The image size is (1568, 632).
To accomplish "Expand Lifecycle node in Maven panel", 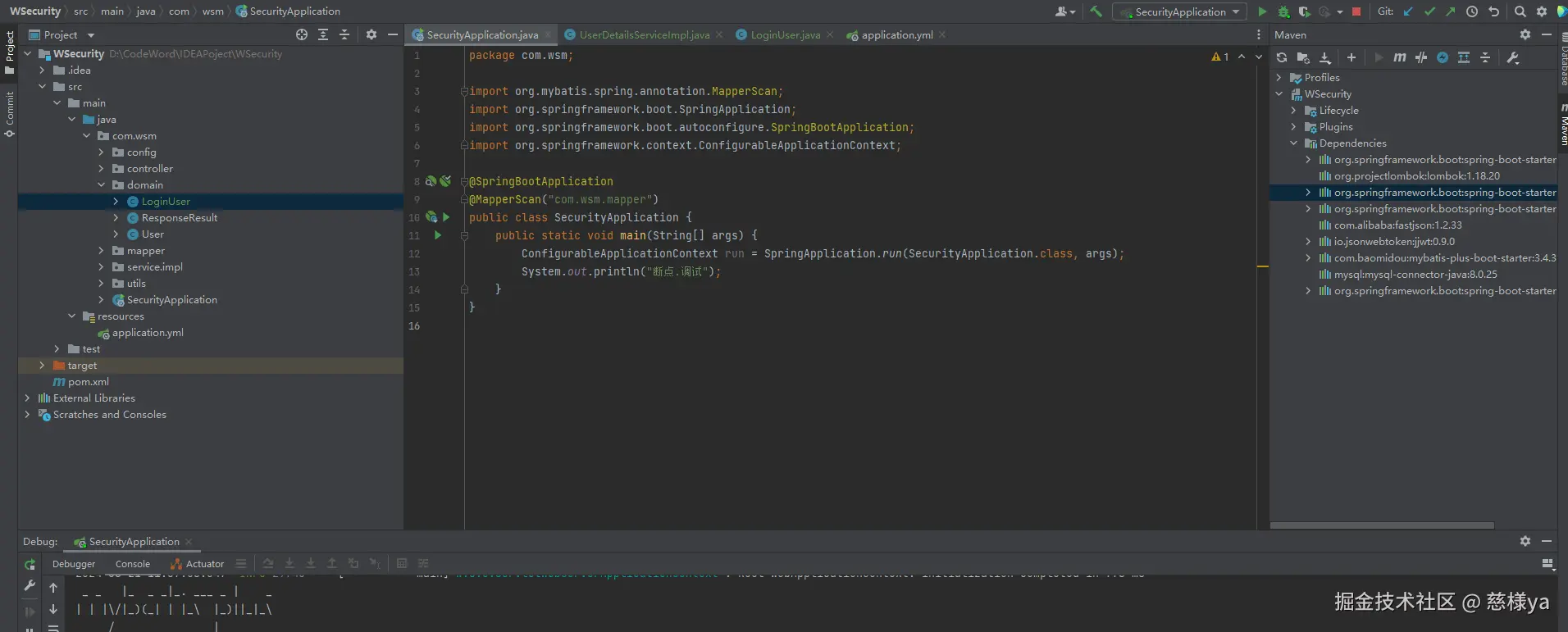I will point(1294,111).
